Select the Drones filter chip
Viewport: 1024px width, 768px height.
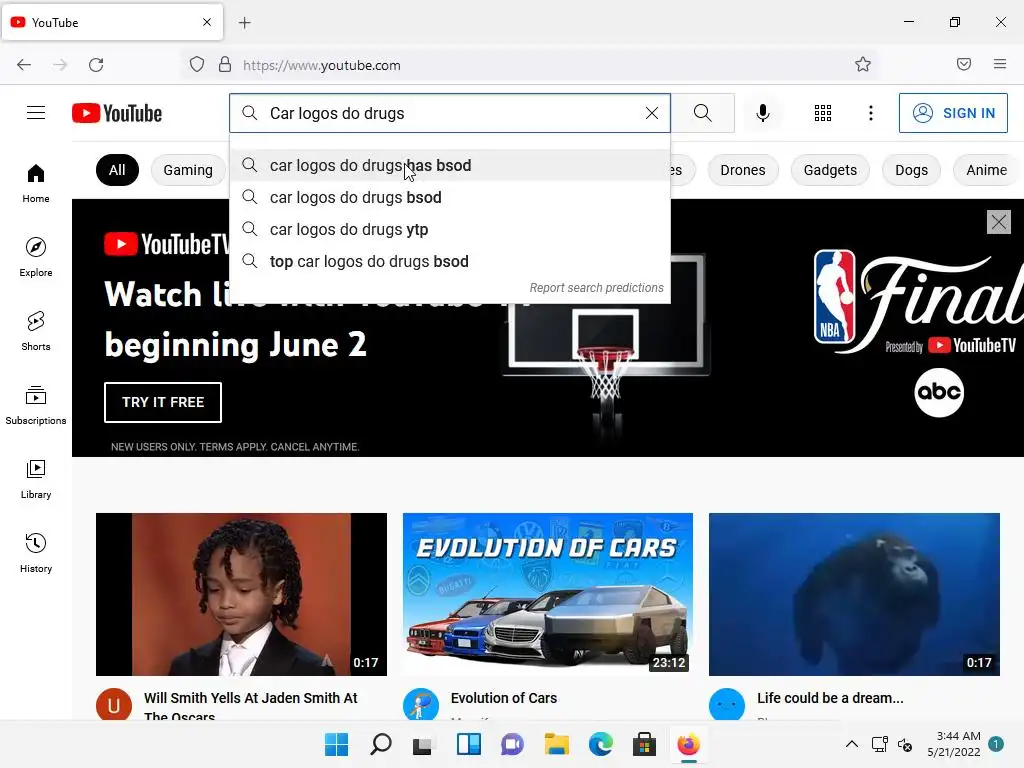(x=743, y=170)
